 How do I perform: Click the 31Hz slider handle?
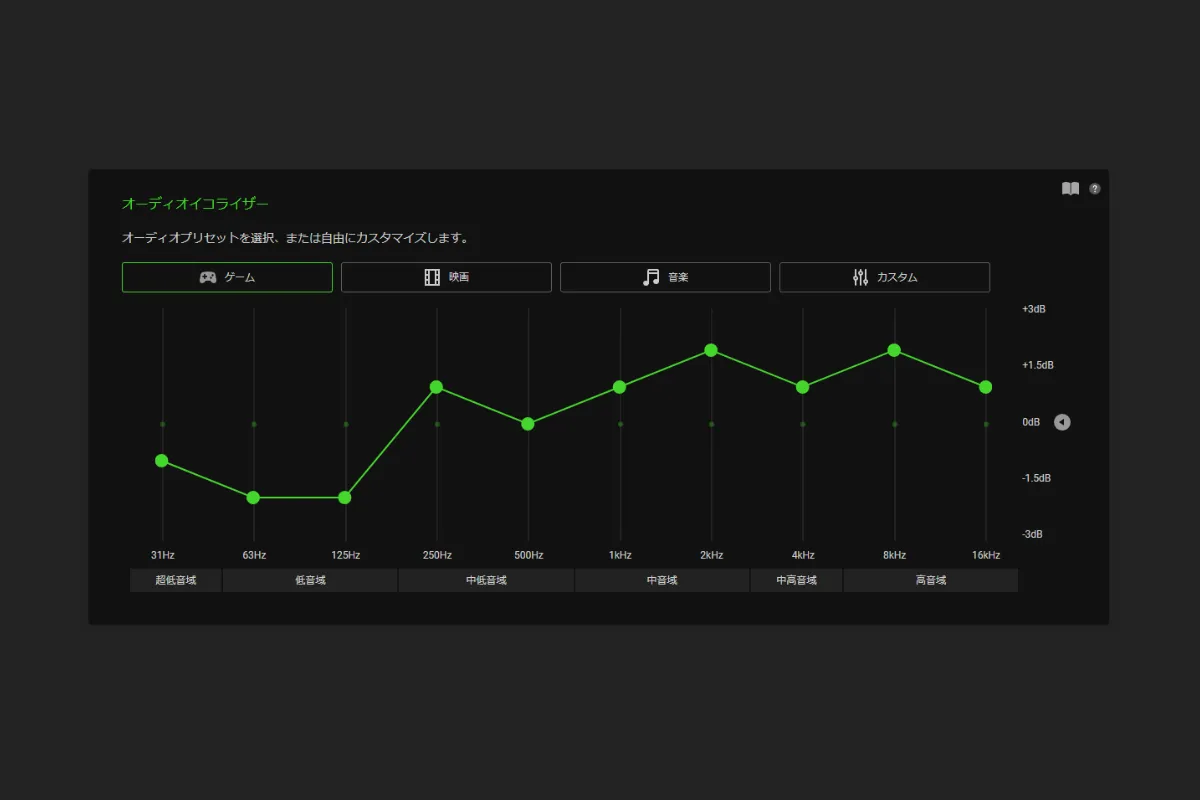162,461
